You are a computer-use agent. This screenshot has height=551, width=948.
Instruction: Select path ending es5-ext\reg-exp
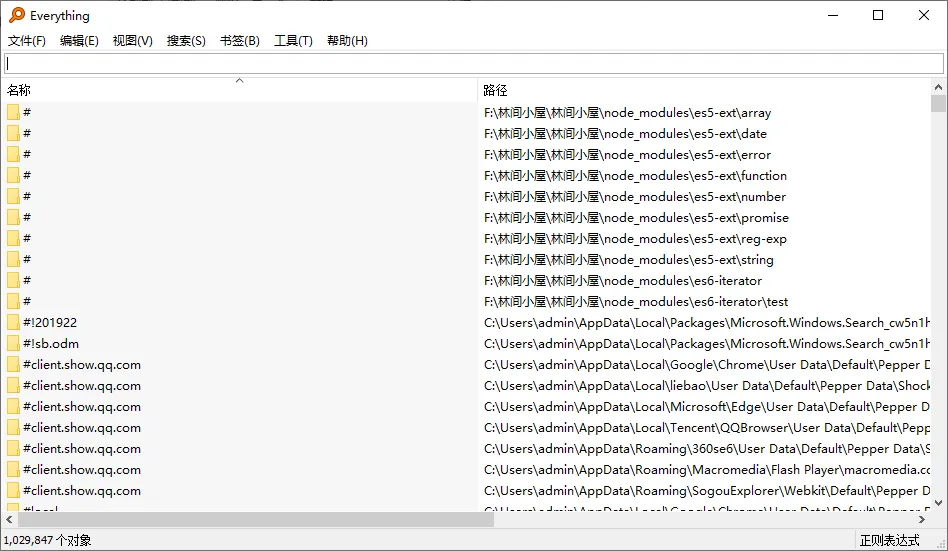635,239
